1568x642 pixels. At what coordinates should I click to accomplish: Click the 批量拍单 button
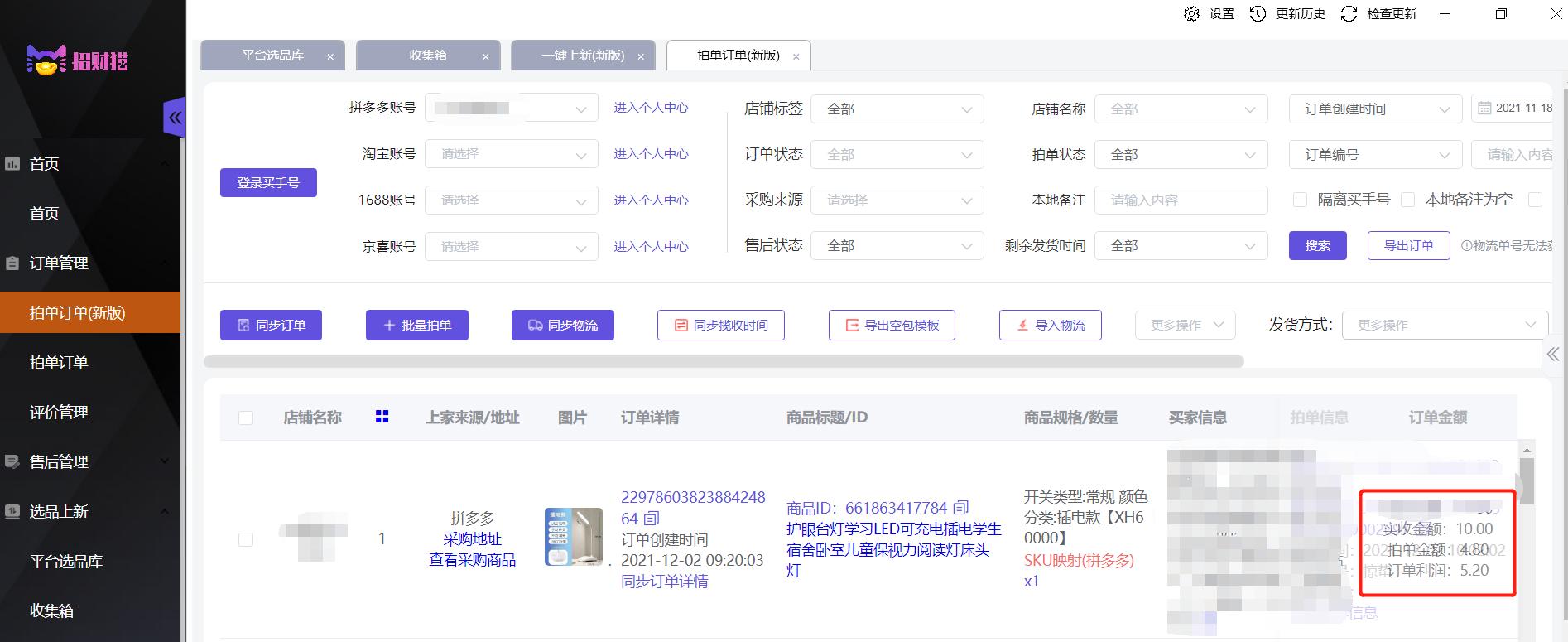click(x=417, y=325)
